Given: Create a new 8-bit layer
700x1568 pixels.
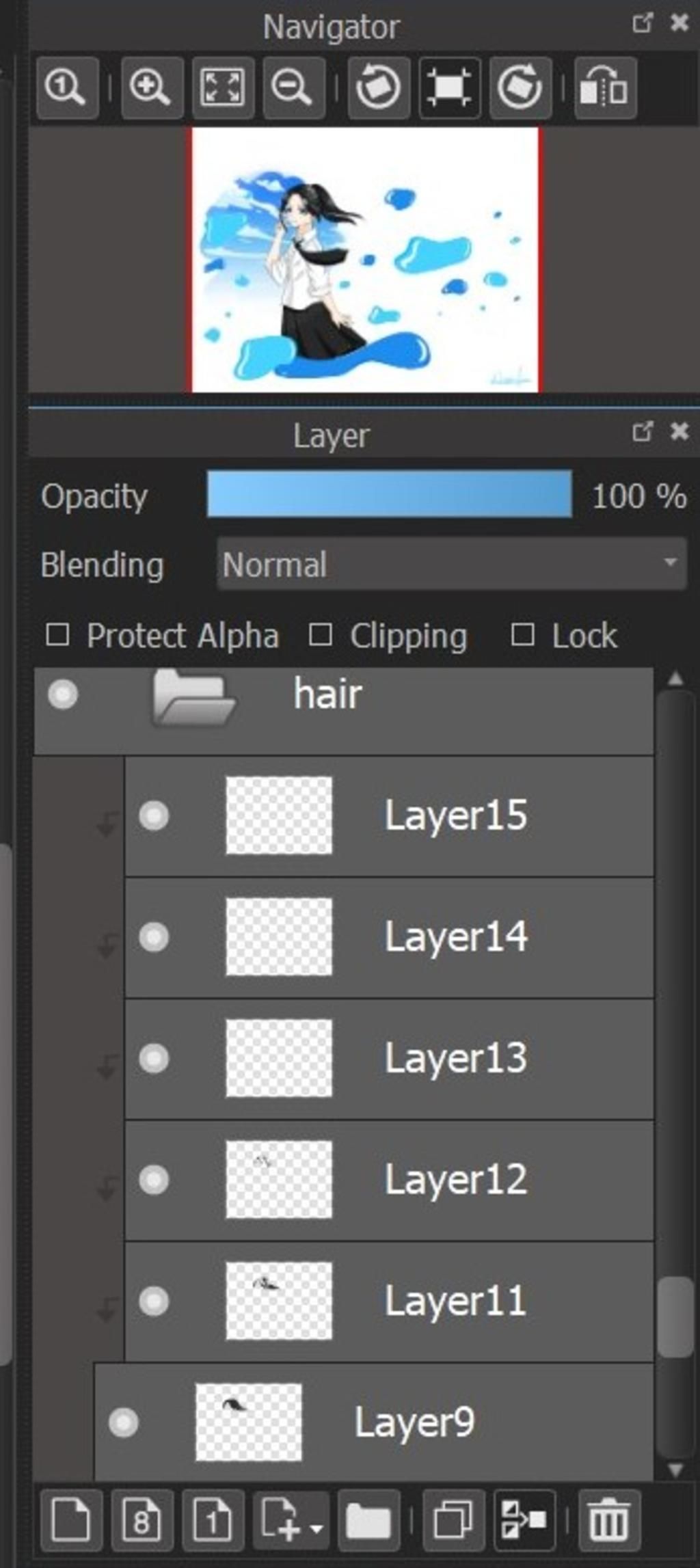Looking at the screenshot, I should coord(142,1520).
